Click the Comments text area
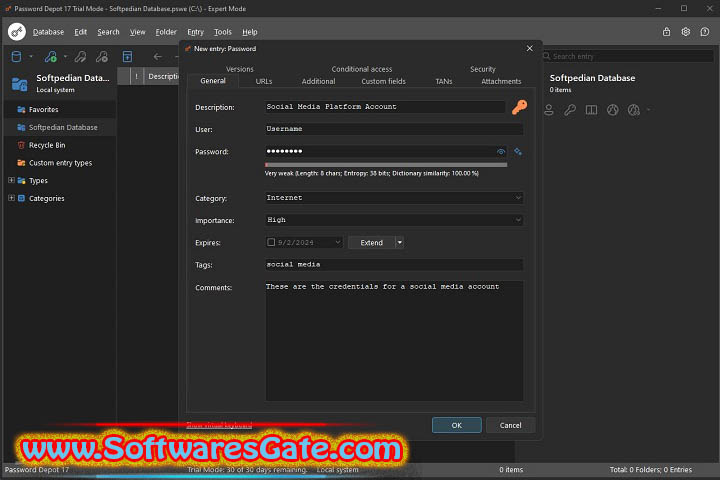720x480 pixels. 394,341
